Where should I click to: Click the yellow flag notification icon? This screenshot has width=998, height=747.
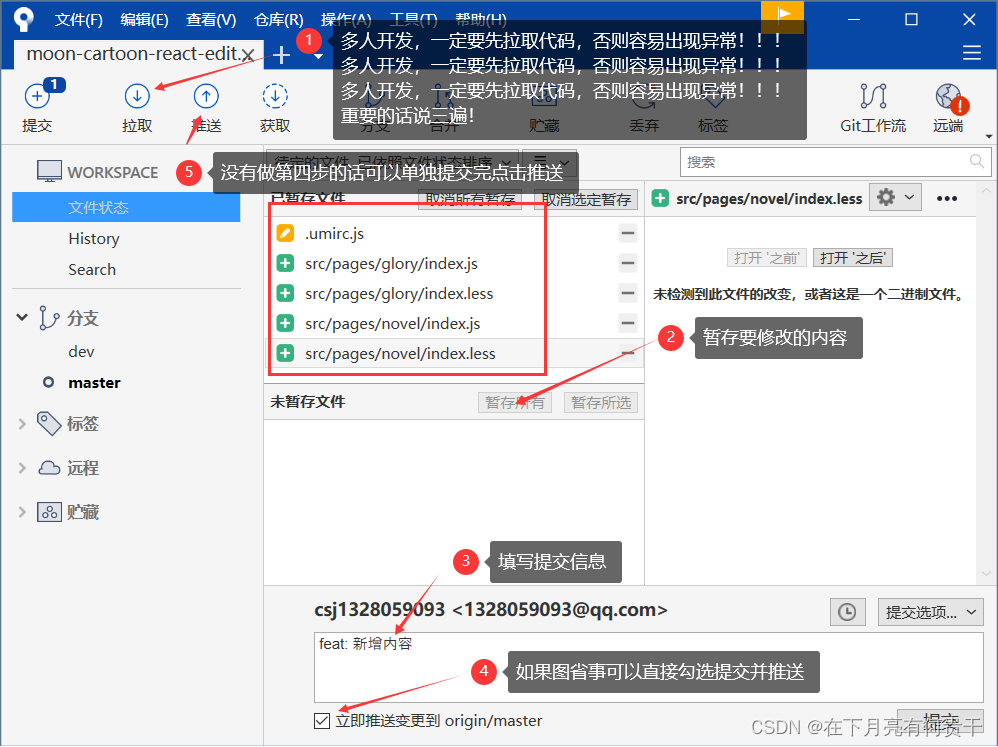(x=782, y=14)
